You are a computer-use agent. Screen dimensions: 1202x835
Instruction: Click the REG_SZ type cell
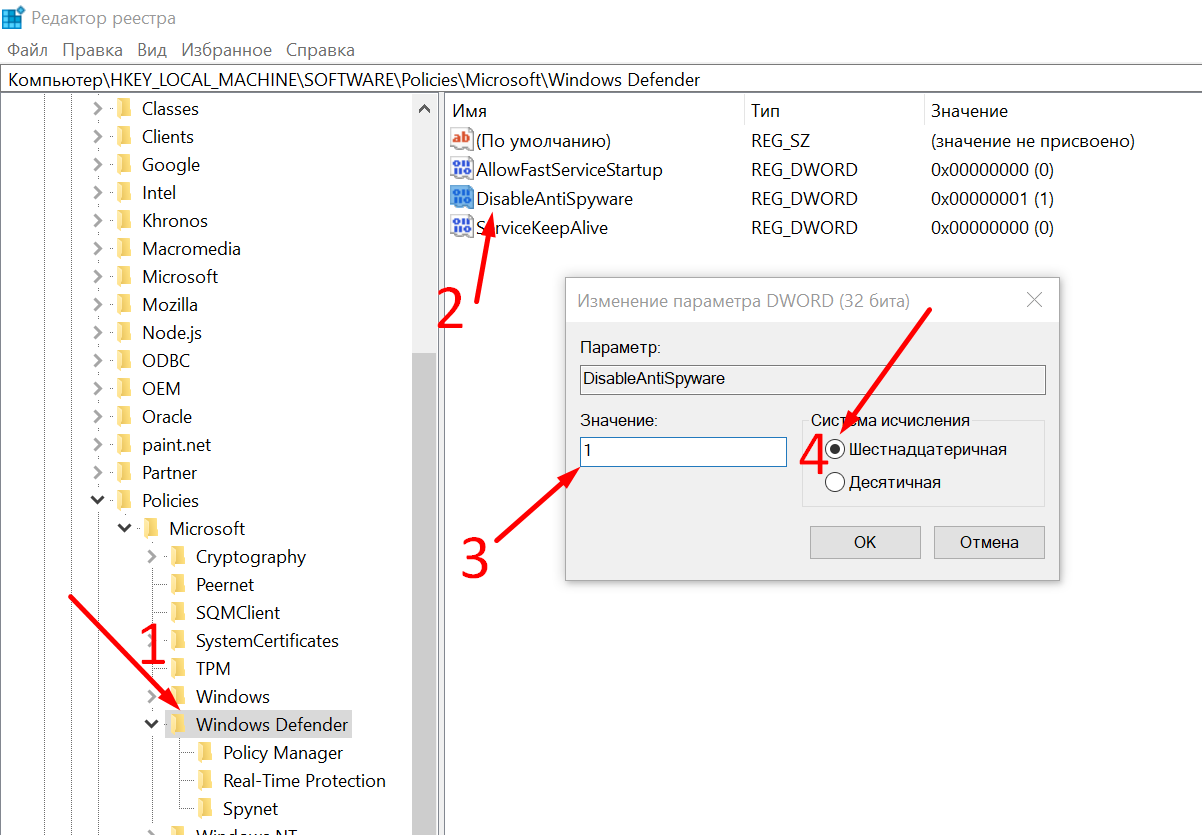(780, 141)
